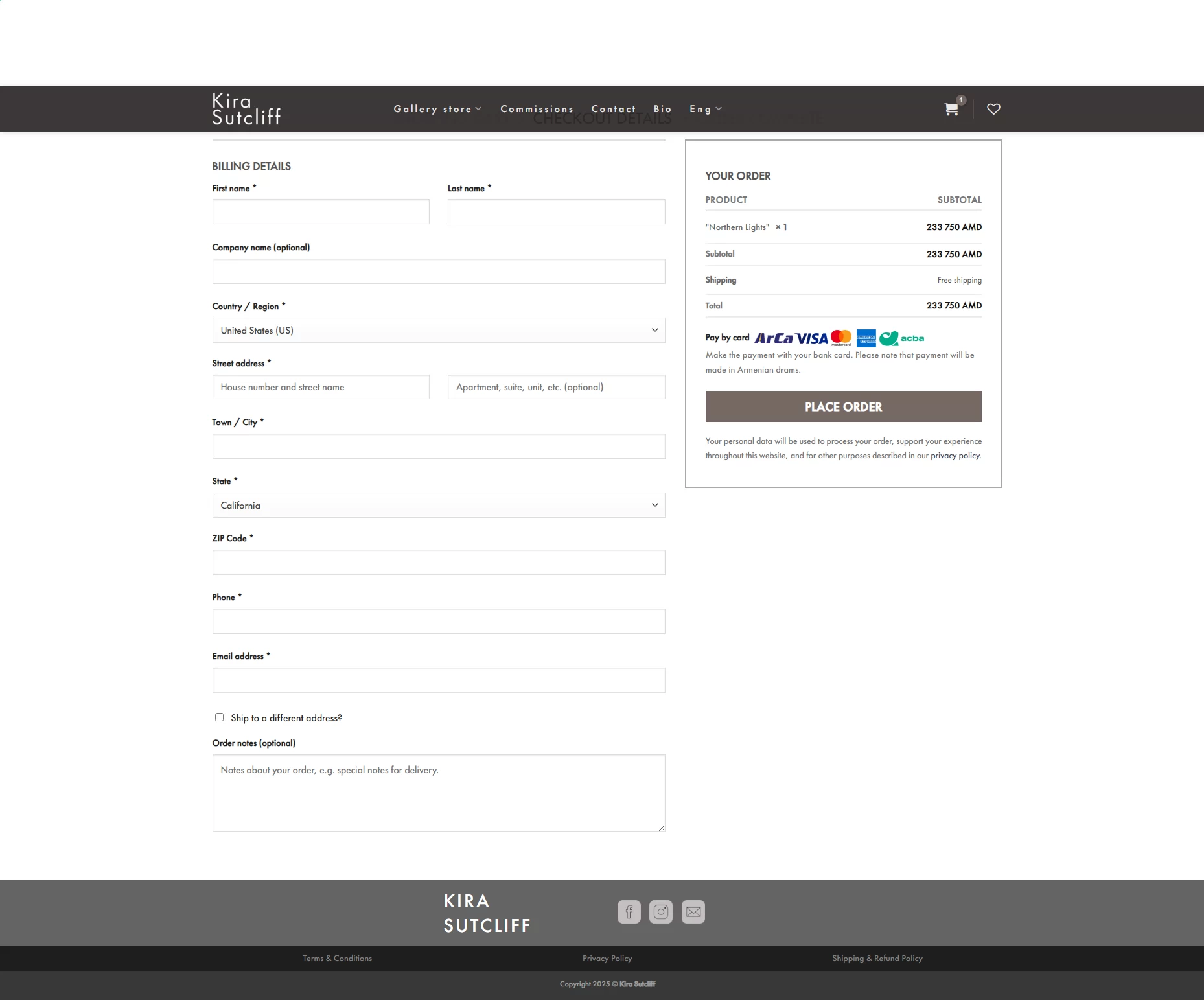Open the Gallery store menu
This screenshot has height=1000, width=1204.
tap(437, 109)
